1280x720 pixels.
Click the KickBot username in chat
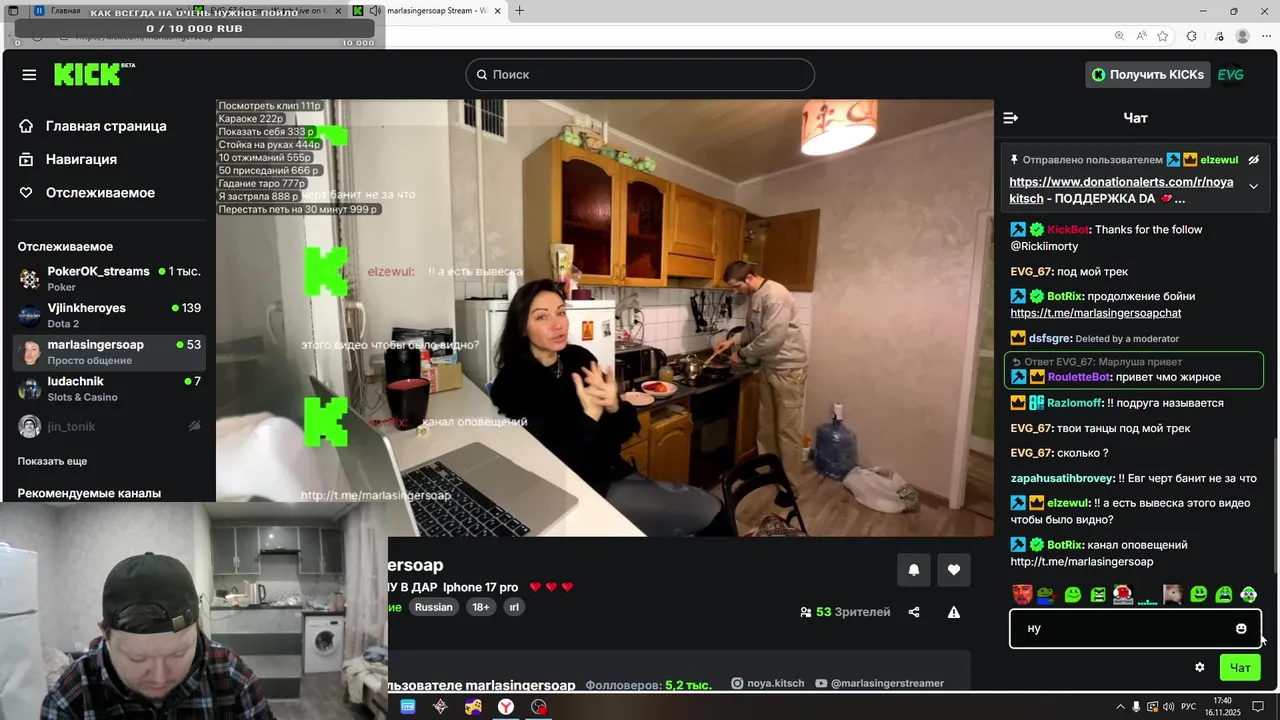click(1068, 230)
